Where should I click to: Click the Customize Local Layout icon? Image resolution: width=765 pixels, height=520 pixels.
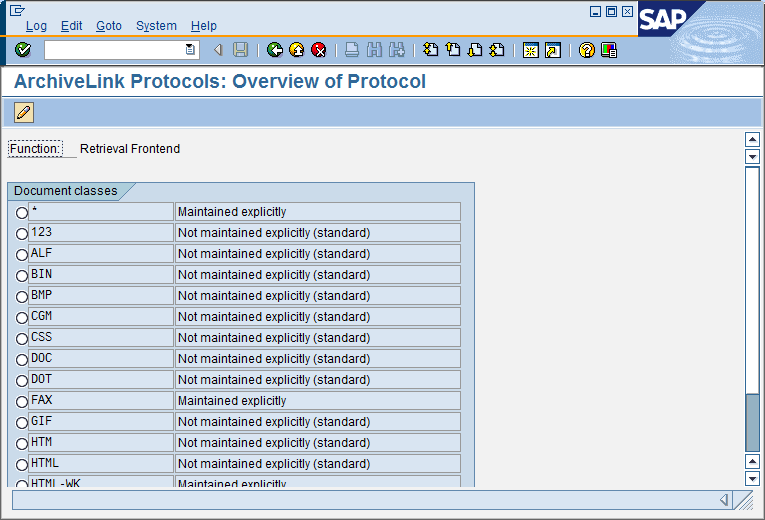pyautogui.click(x=609, y=50)
